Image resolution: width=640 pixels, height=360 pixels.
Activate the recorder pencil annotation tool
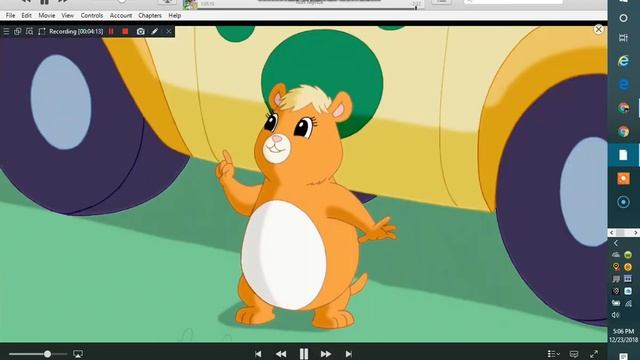(155, 31)
